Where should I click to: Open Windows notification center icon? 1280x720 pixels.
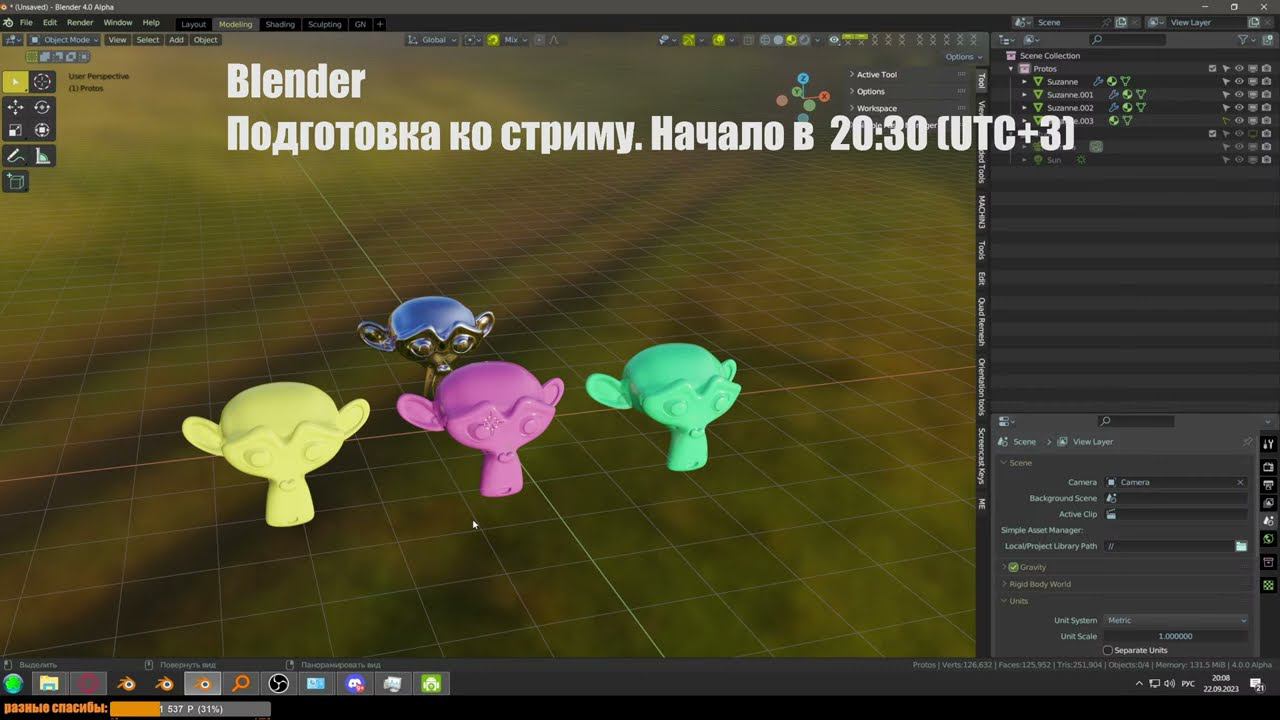(1258, 685)
